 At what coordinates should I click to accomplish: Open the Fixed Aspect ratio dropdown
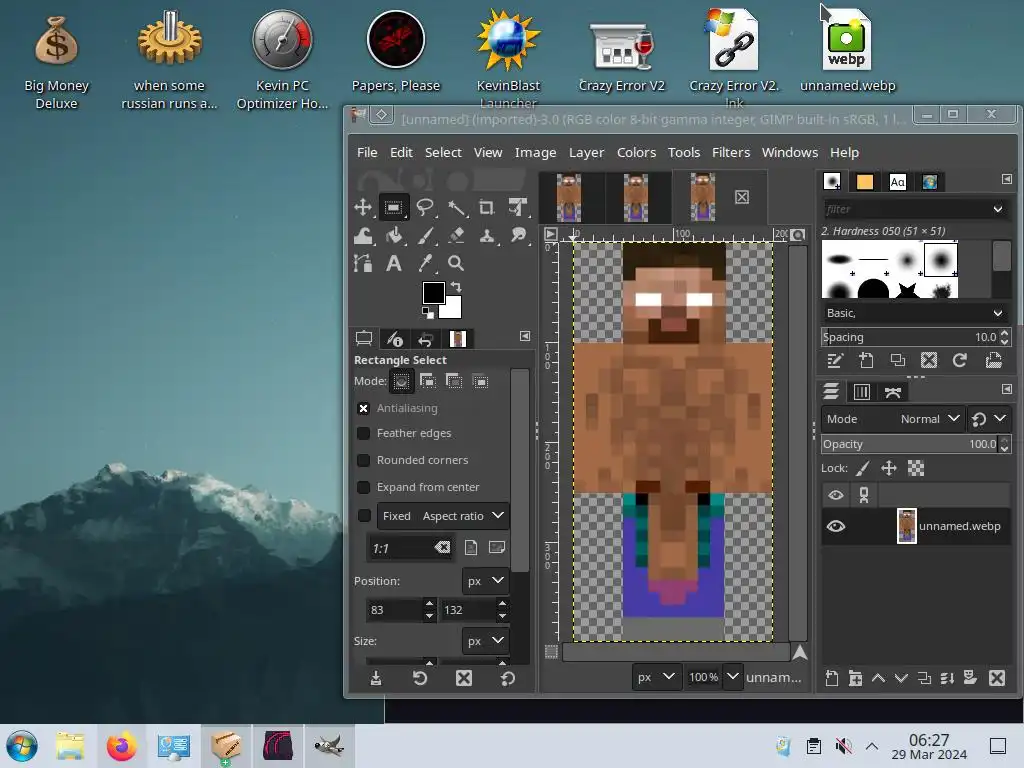(x=443, y=516)
